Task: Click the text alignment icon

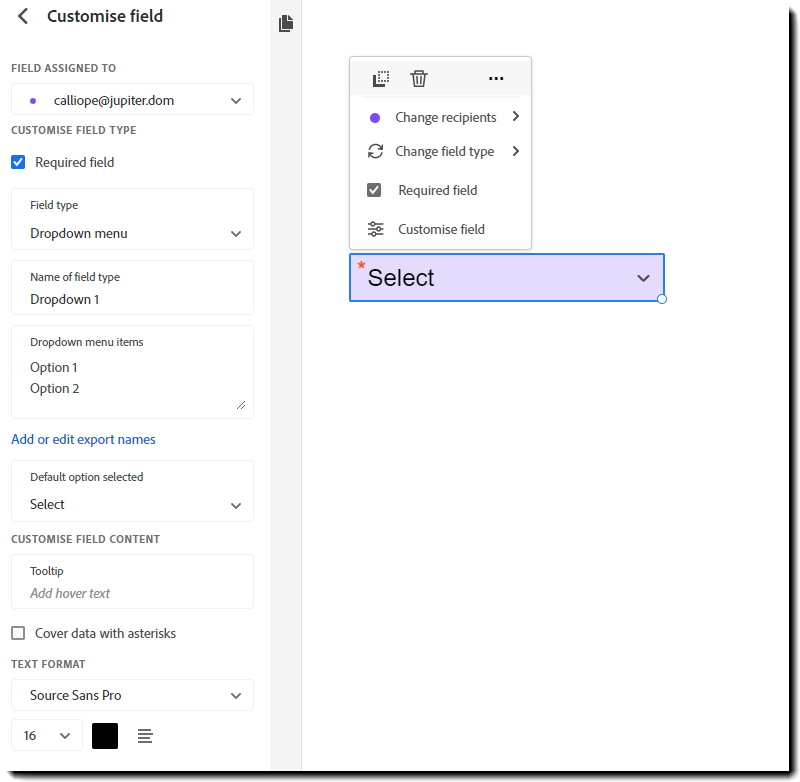Action: pyautogui.click(x=145, y=736)
